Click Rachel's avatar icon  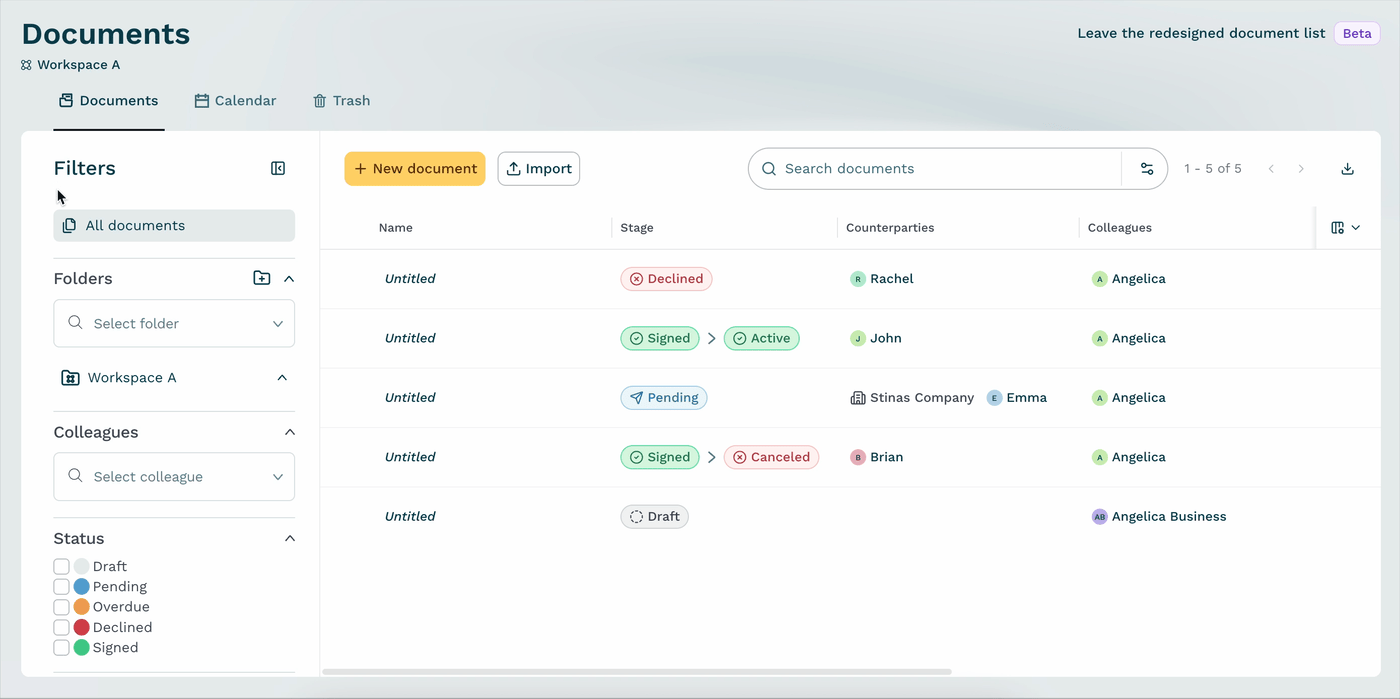pyautogui.click(x=857, y=279)
